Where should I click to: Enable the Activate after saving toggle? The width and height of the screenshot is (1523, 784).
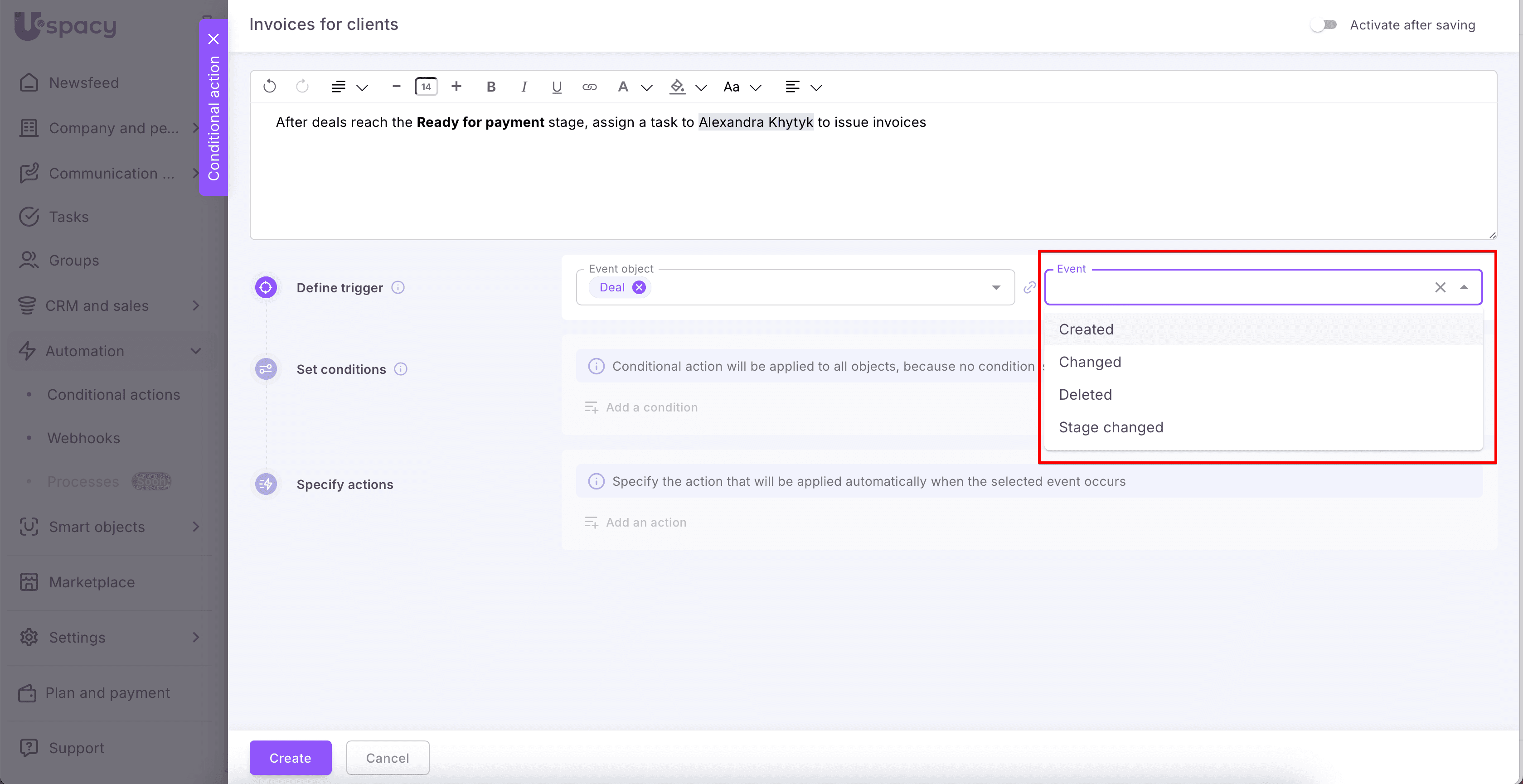click(x=1323, y=25)
